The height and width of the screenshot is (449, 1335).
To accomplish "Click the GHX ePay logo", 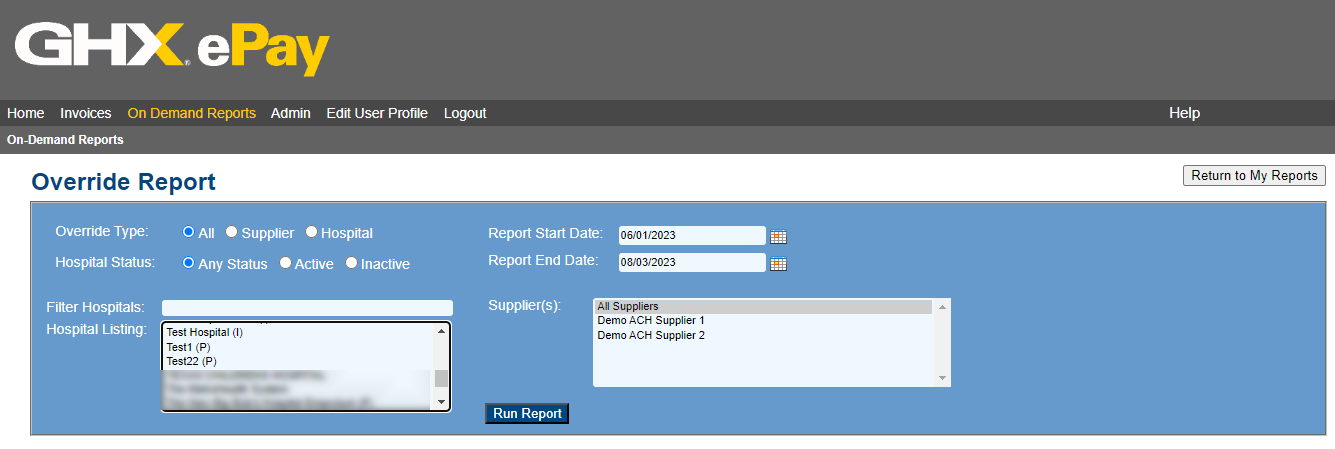I will pos(172,50).
